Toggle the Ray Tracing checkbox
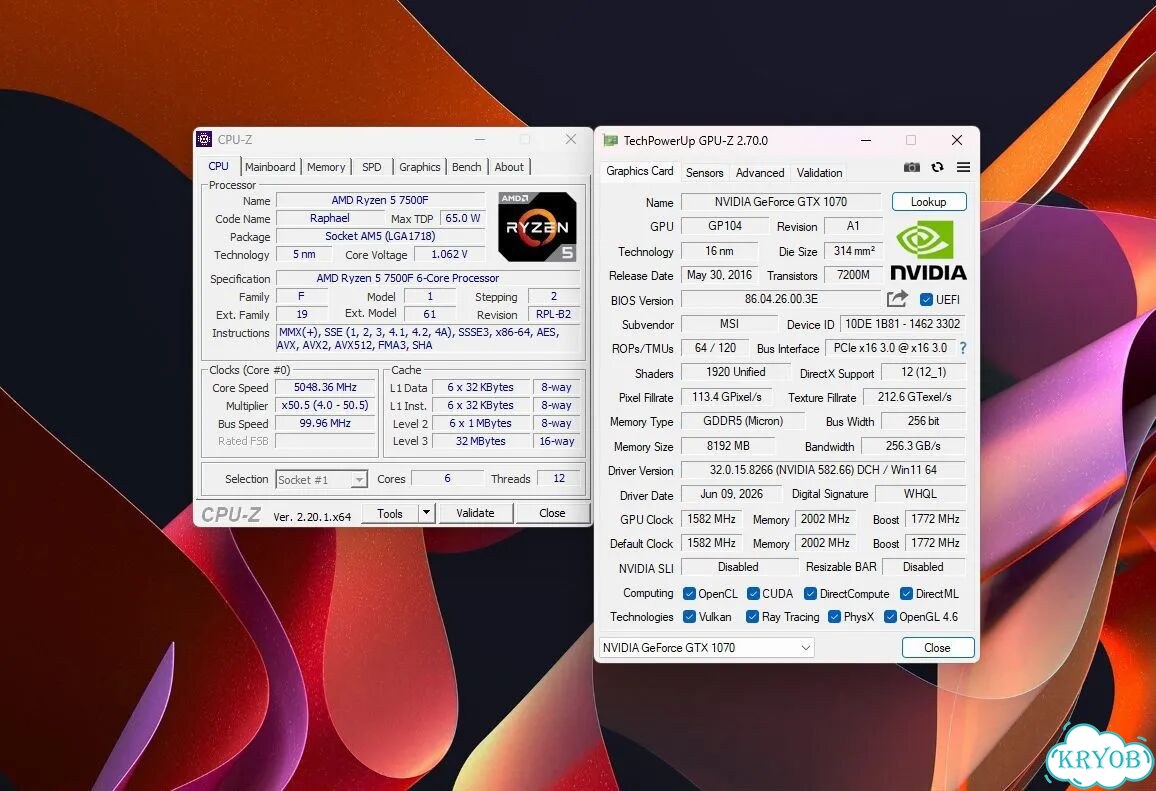The height and width of the screenshot is (791, 1156). pos(752,616)
